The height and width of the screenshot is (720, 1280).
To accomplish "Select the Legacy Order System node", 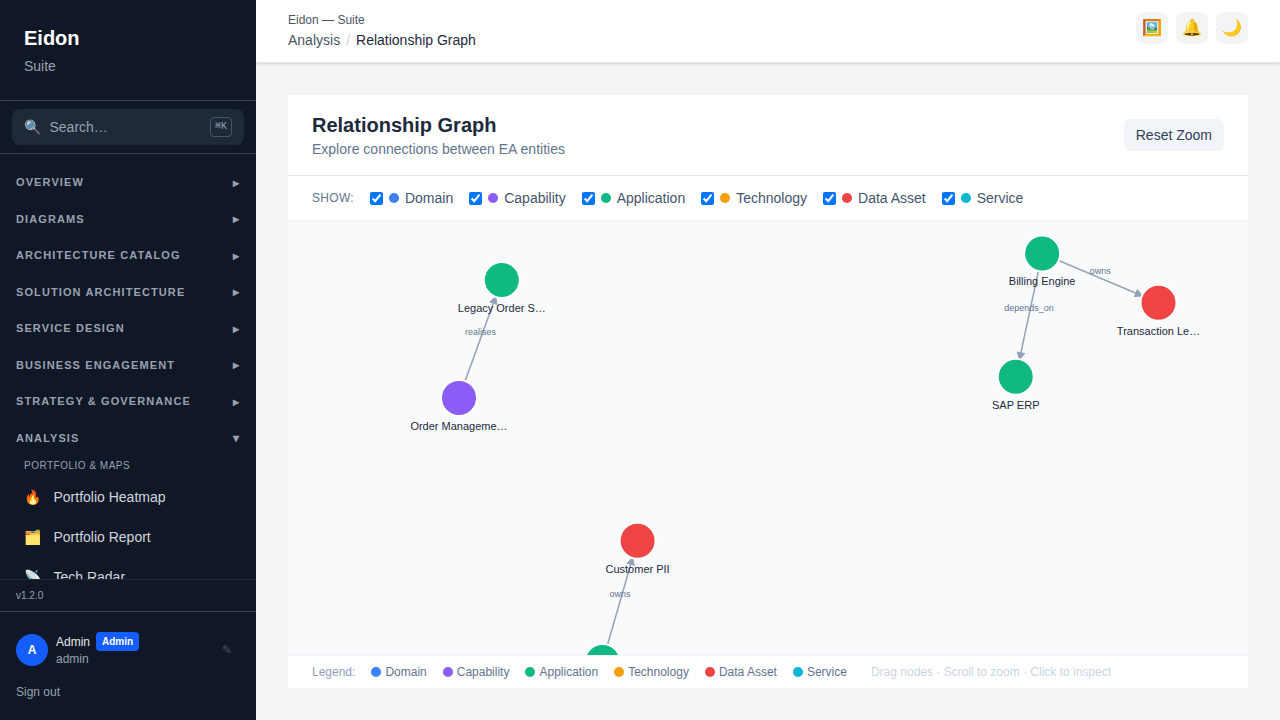I will 502,280.
